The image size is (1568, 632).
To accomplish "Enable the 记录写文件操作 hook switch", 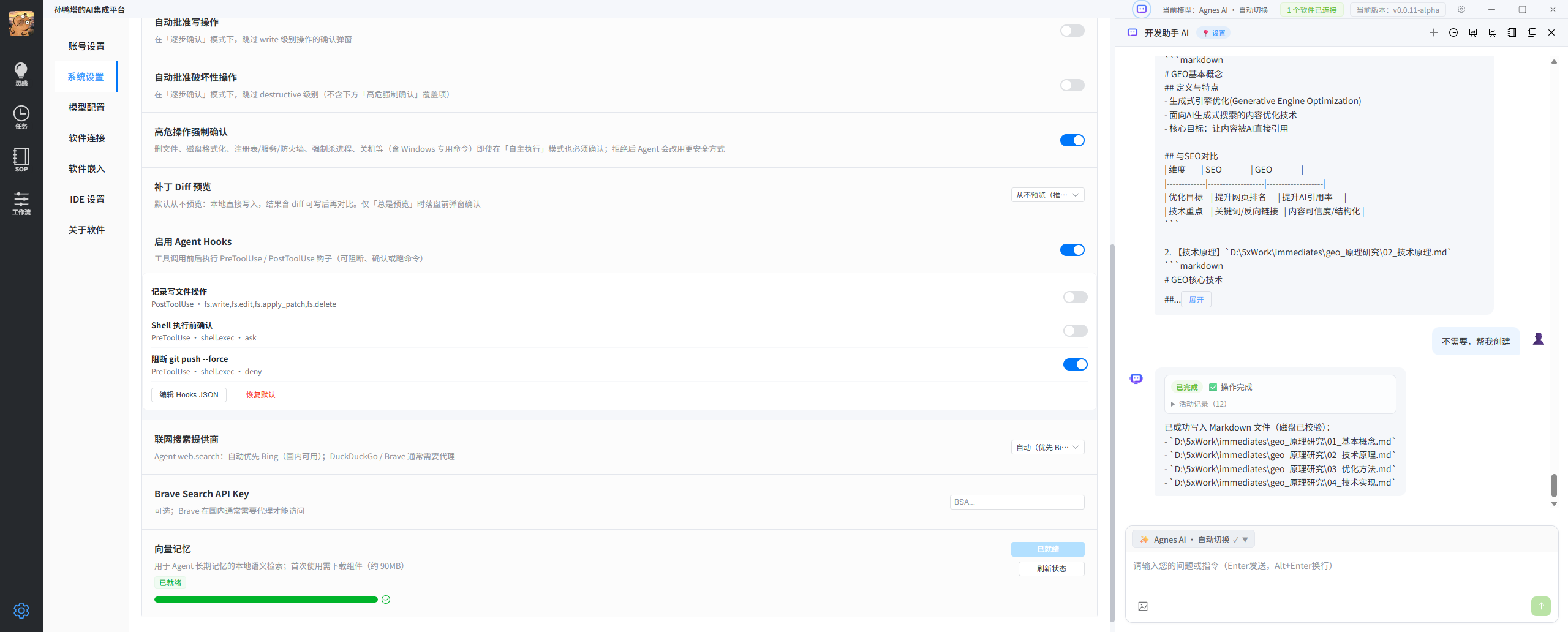I will 1076,297.
